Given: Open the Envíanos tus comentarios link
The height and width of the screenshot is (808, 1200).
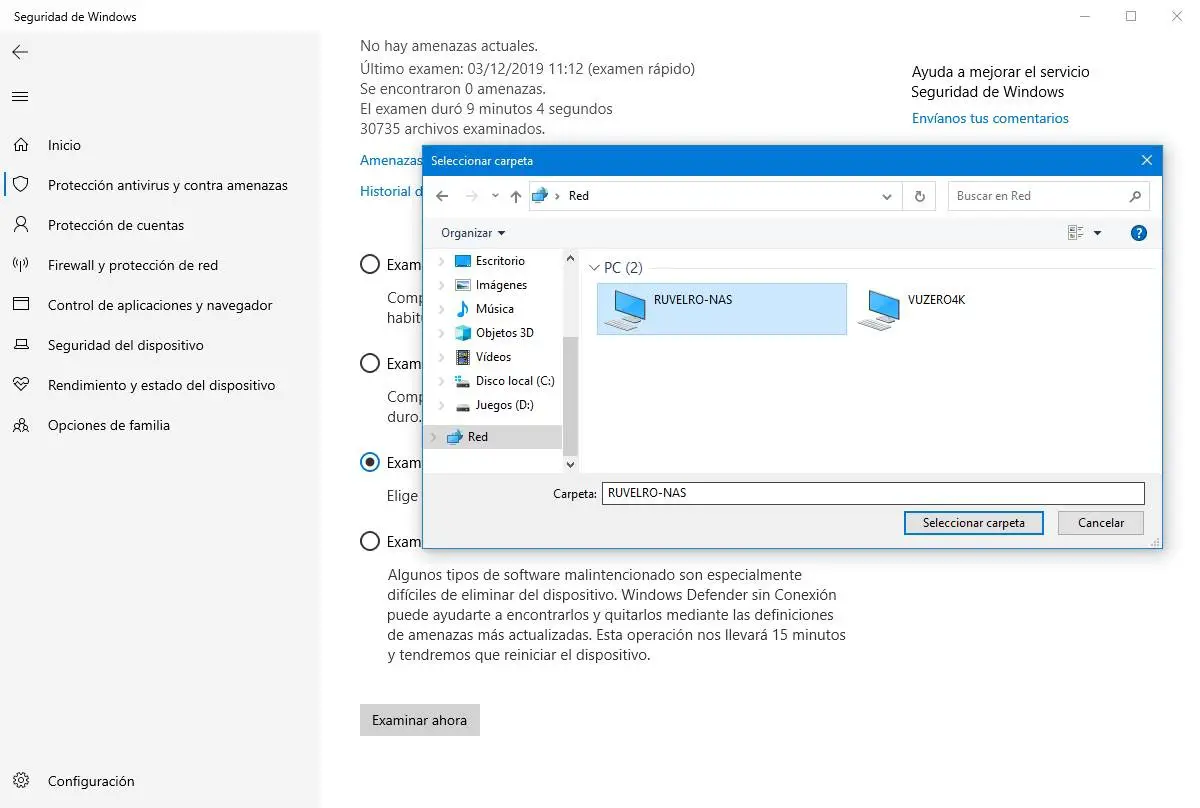Looking at the screenshot, I should (x=990, y=118).
